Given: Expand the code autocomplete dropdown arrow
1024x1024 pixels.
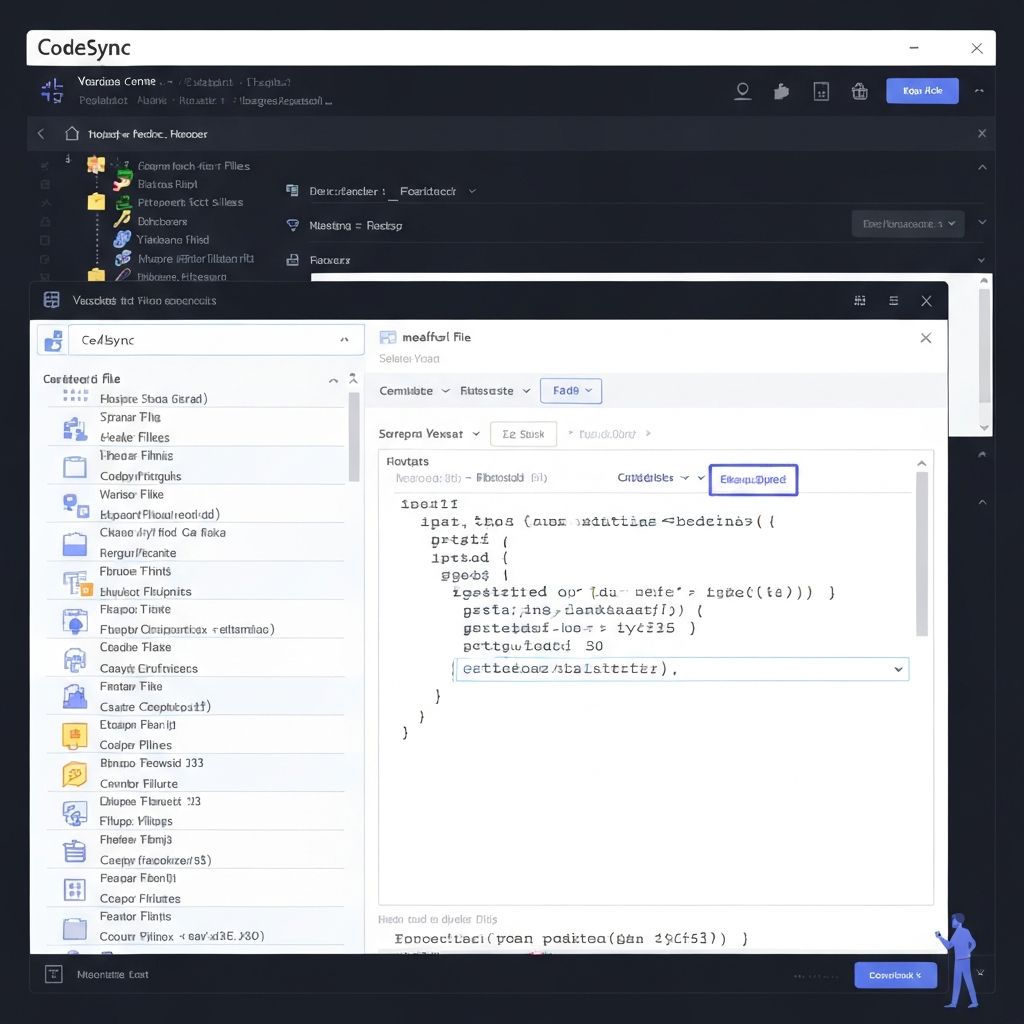Looking at the screenshot, I should pyautogui.click(x=895, y=669).
